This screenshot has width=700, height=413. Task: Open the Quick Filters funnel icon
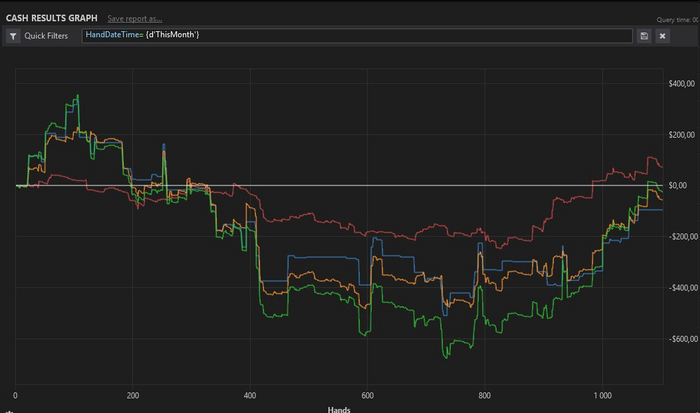click(x=13, y=36)
